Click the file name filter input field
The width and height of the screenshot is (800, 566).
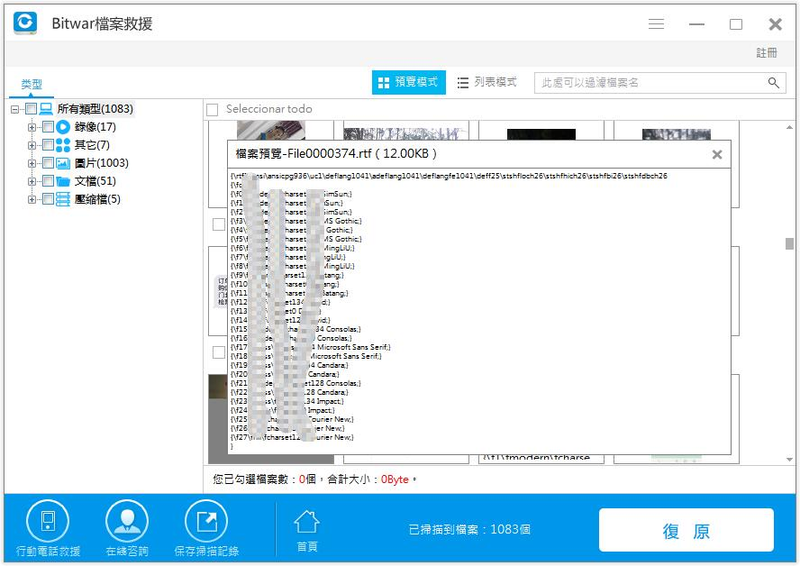click(660, 83)
